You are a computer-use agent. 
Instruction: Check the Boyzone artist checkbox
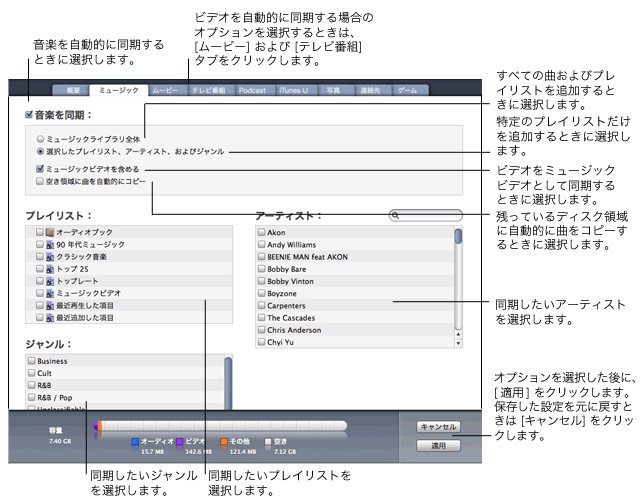coord(262,293)
